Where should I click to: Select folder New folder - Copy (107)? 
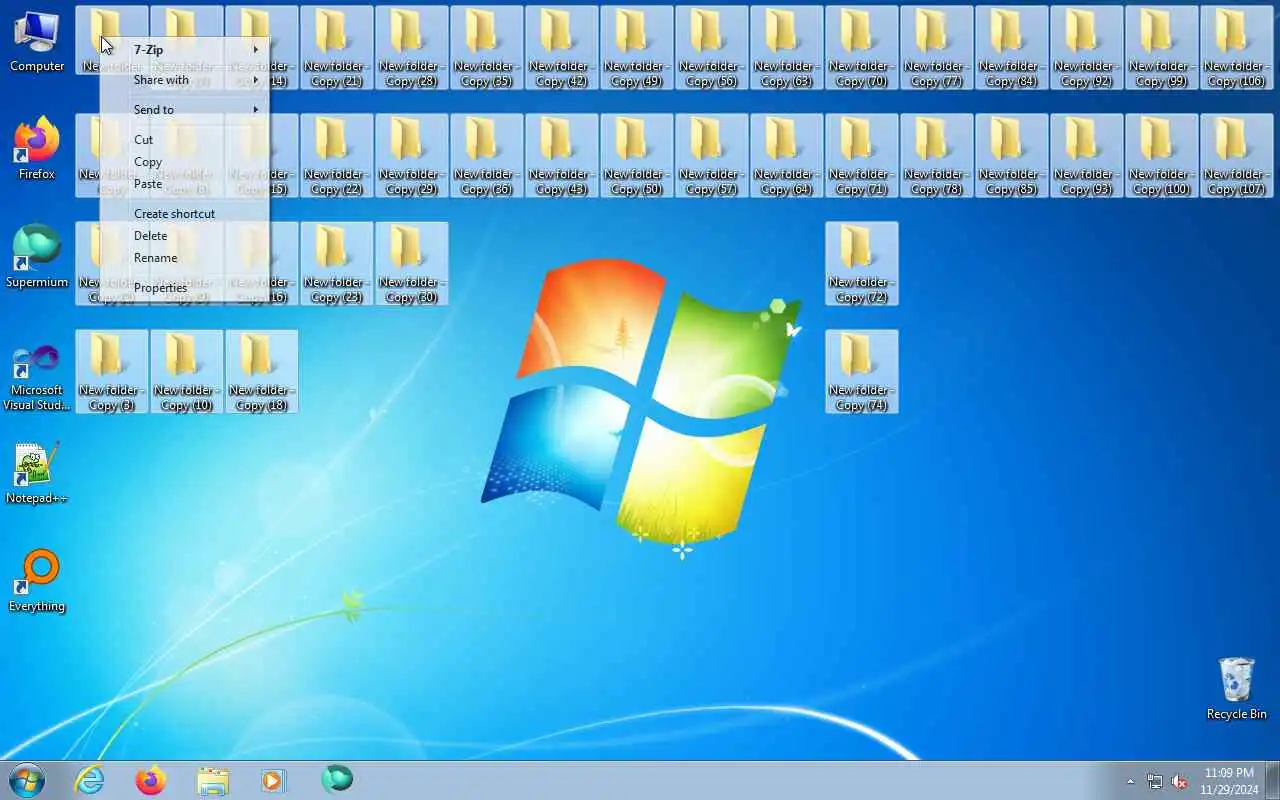point(1237,156)
